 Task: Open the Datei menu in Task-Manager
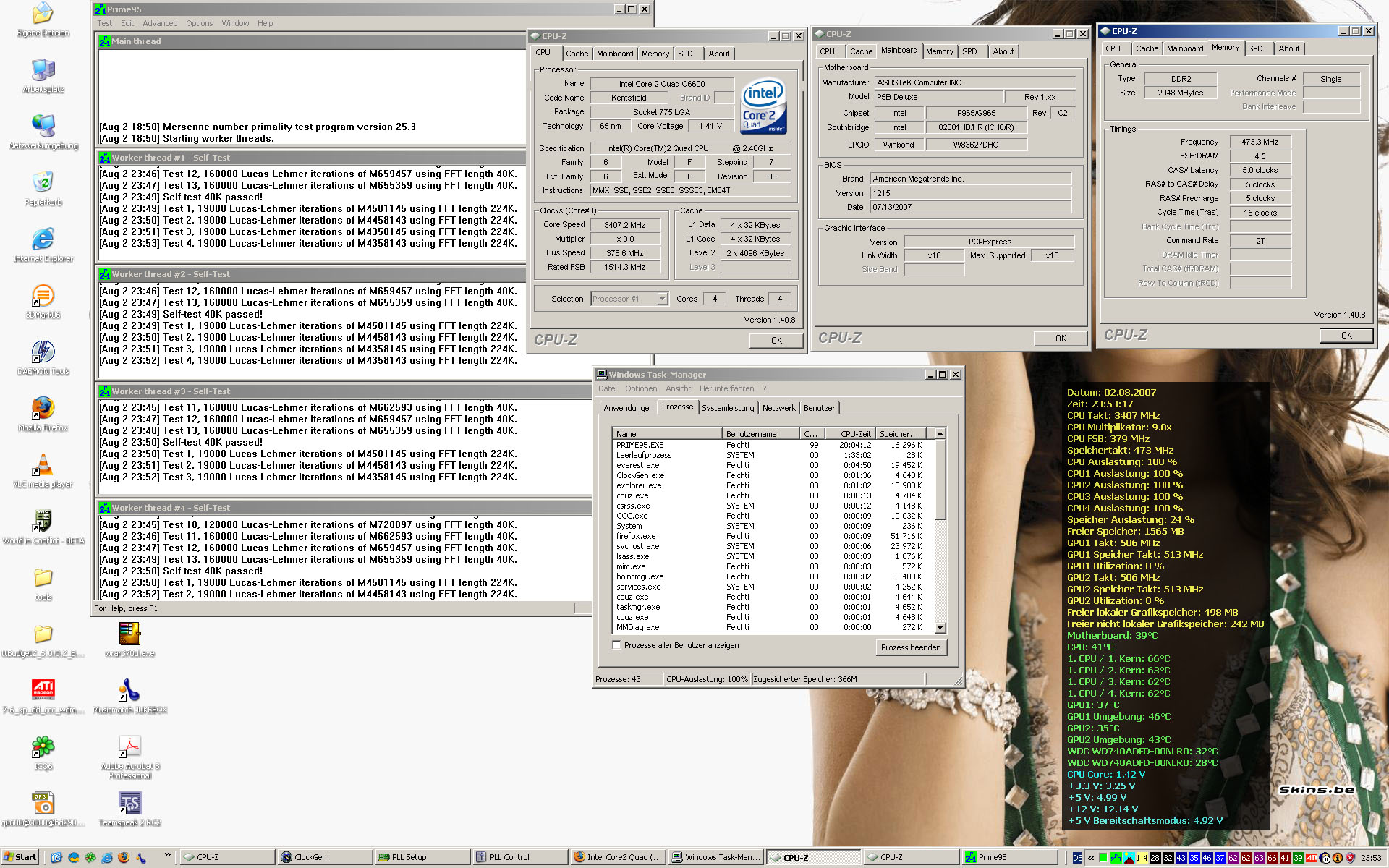tap(607, 388)
